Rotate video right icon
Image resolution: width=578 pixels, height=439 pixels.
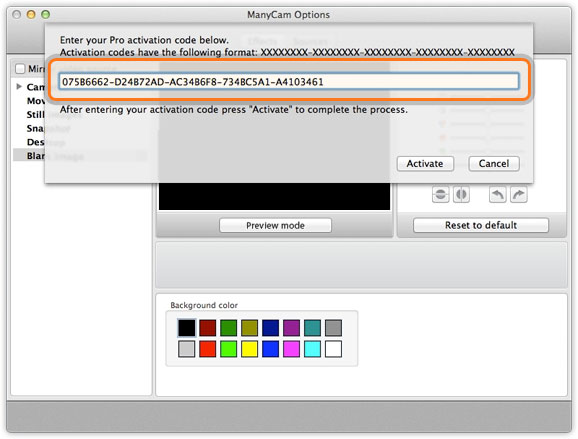(519, 194)
